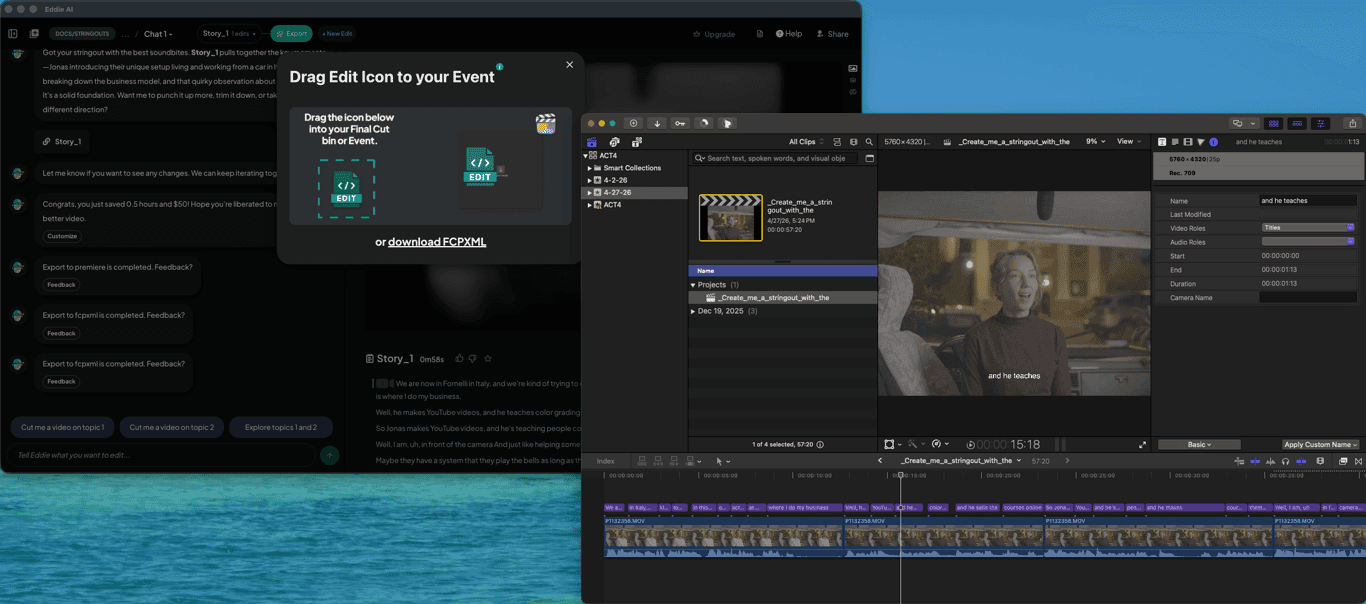Screen dimensions: 1366x604
Task: Expand the Smart Collections folder
Action: pyautogui.click(x=590, y=168)
